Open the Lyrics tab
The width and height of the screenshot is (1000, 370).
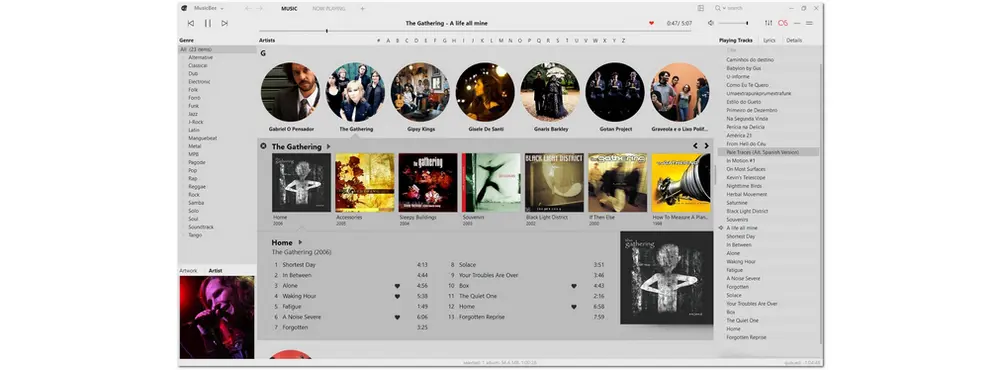coord(769,40)
